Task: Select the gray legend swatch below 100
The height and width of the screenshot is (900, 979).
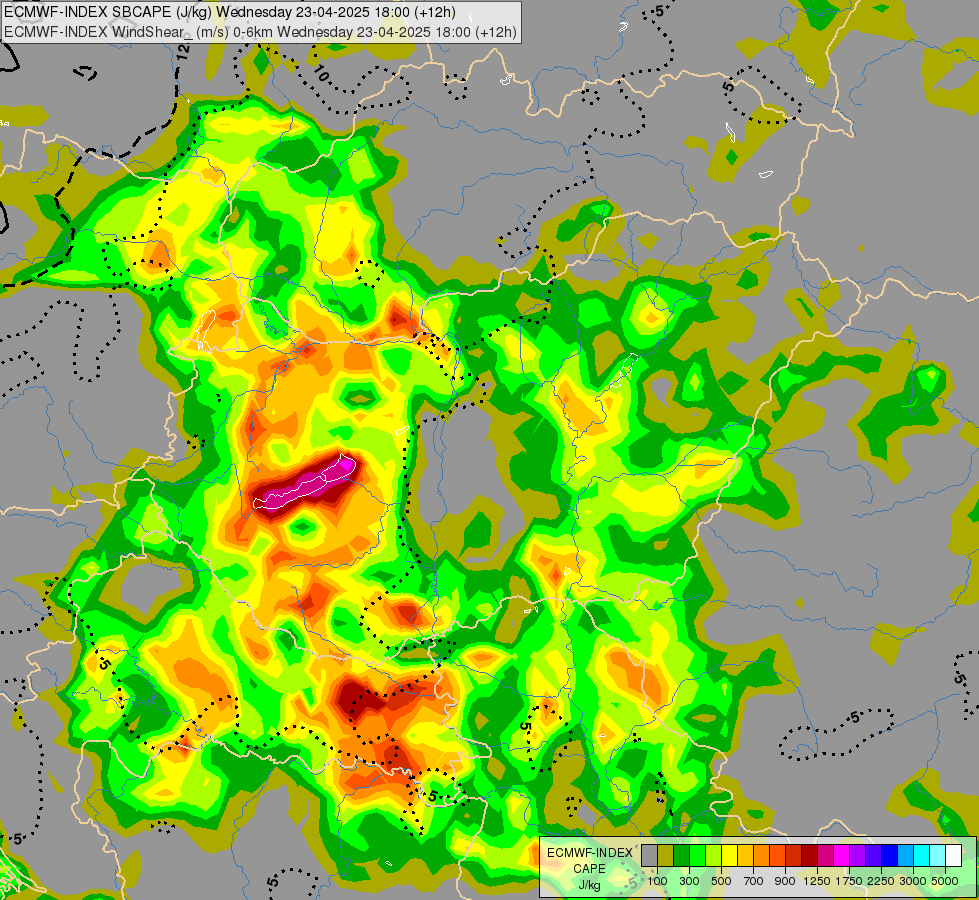Action: (649, 856)
